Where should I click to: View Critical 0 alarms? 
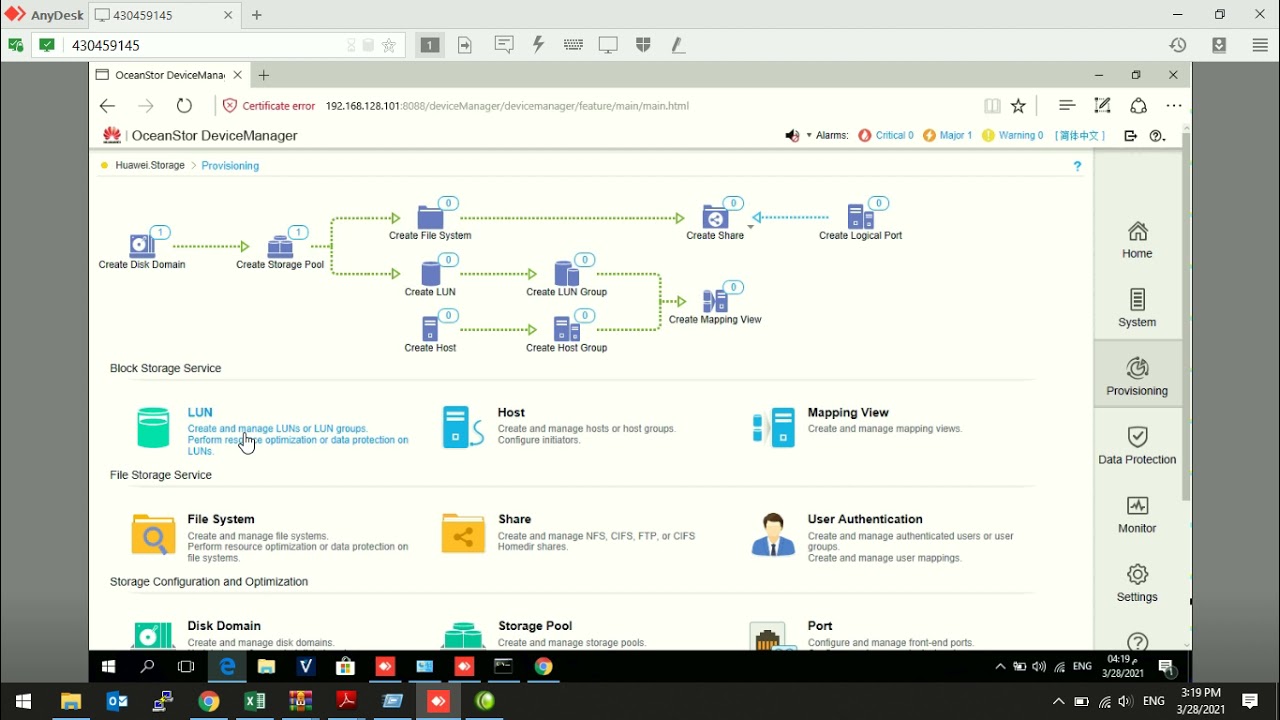pyautogui.click(x=886, y=135)
